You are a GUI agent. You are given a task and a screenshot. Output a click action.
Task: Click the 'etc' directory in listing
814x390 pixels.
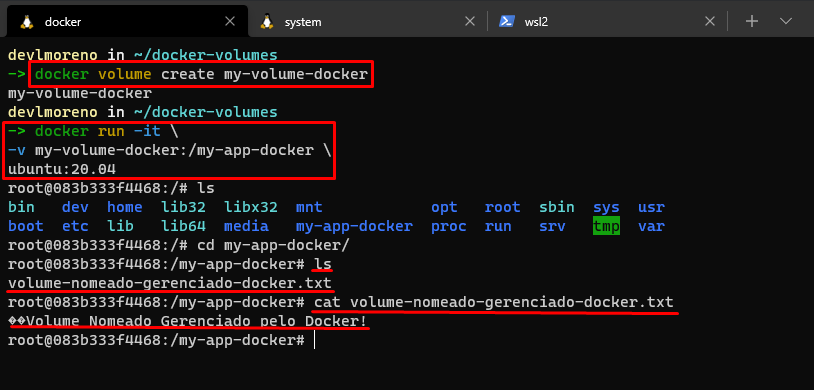(x=75, y=226)
